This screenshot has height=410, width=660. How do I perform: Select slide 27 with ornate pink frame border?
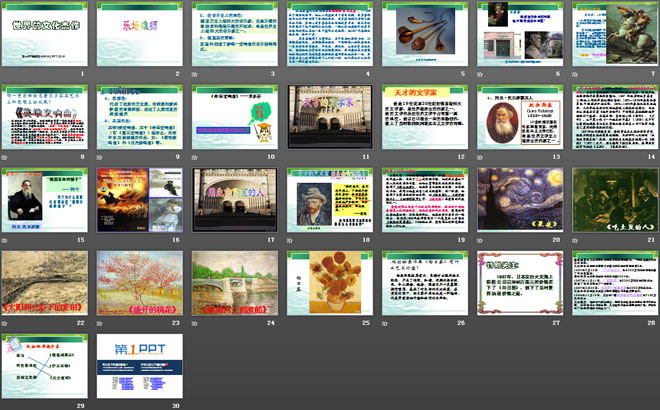click(520, 283)
